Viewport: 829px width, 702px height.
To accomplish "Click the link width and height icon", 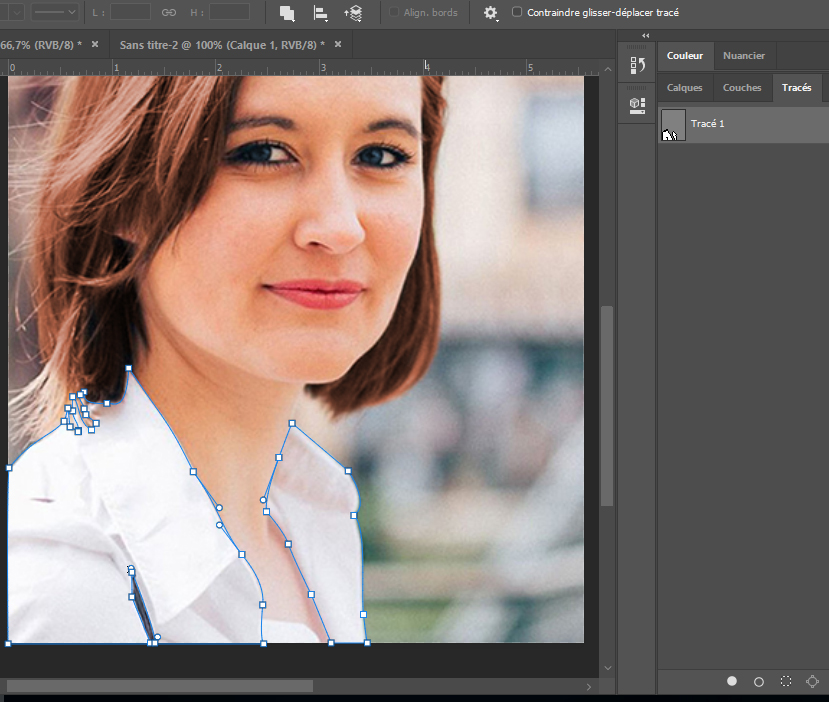I will tap(169, 12).
